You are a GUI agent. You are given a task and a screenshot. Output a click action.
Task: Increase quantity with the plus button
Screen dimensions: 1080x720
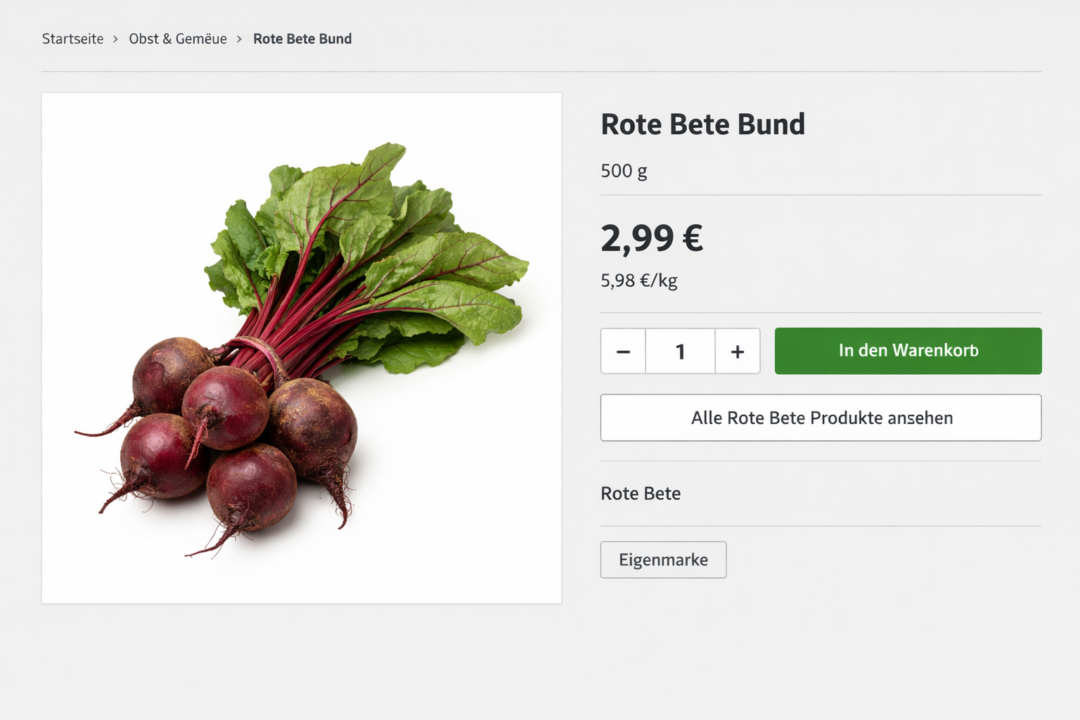pos(738,351)
